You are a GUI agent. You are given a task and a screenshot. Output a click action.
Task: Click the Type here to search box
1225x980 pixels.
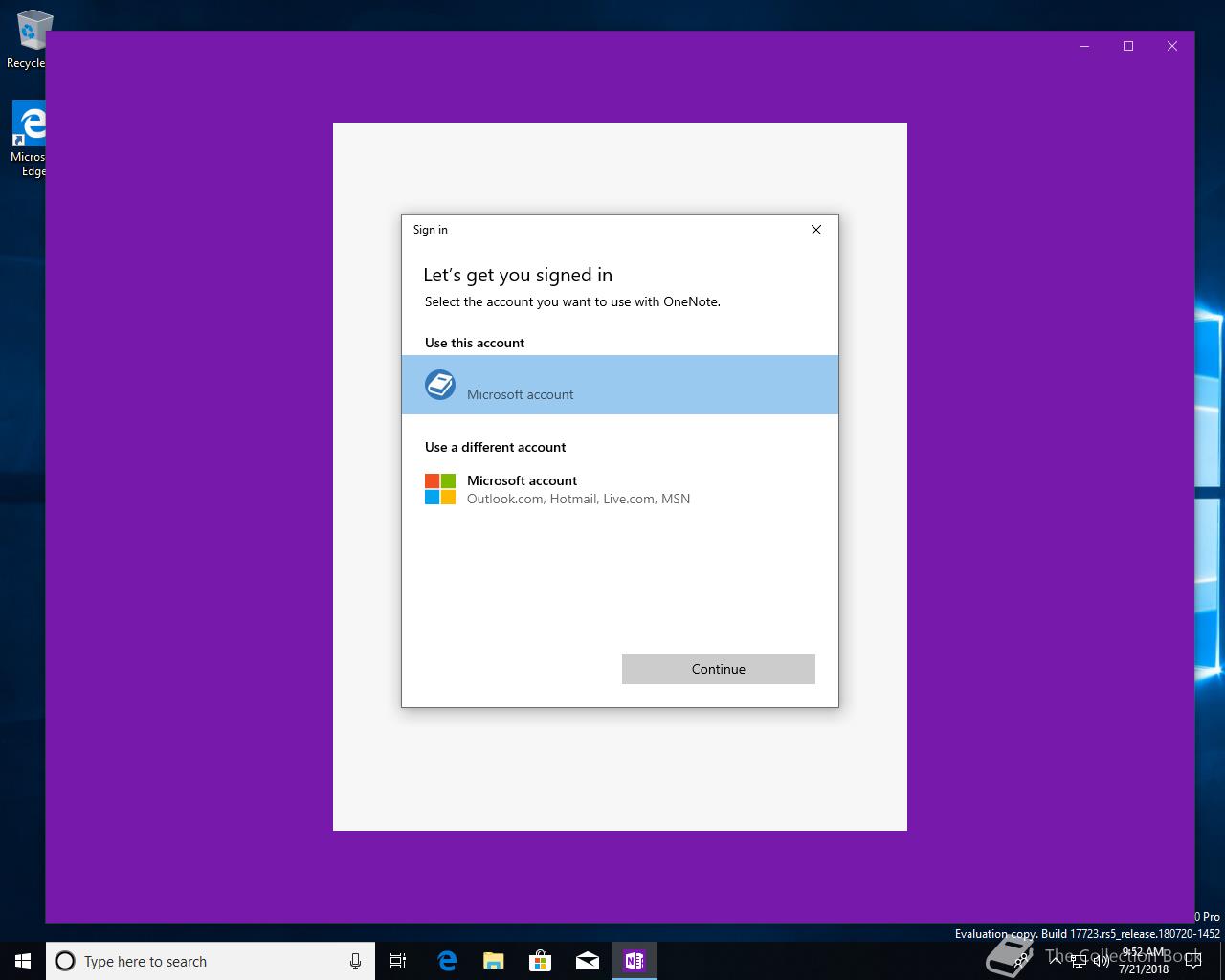[211, 961]
